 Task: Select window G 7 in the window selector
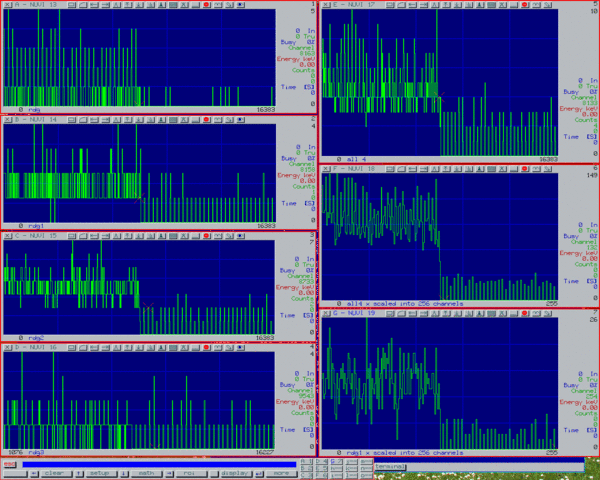coord(337,461)
